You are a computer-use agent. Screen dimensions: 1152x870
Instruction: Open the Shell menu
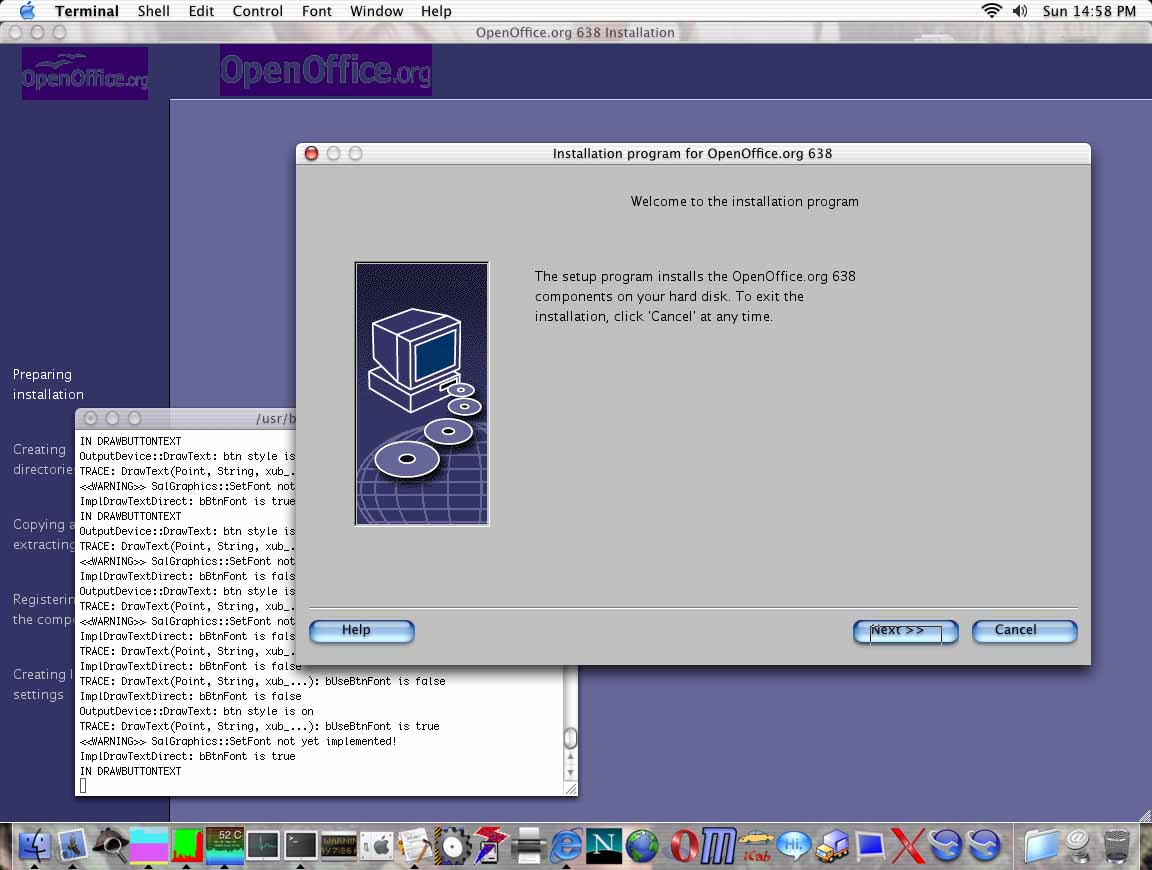[x=154, y=11]
